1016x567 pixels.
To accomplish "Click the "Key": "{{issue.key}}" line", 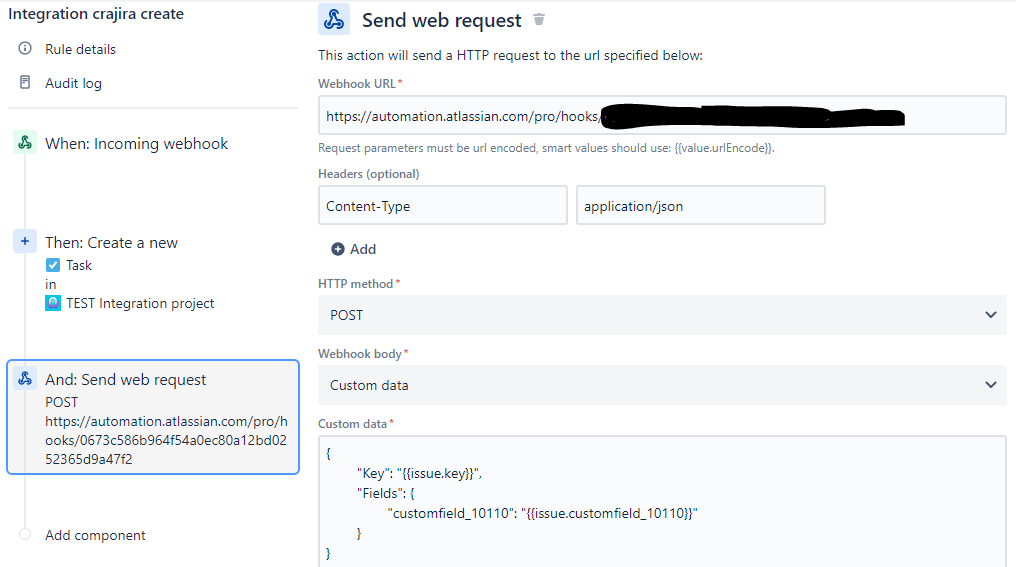I will click(419, 474).
